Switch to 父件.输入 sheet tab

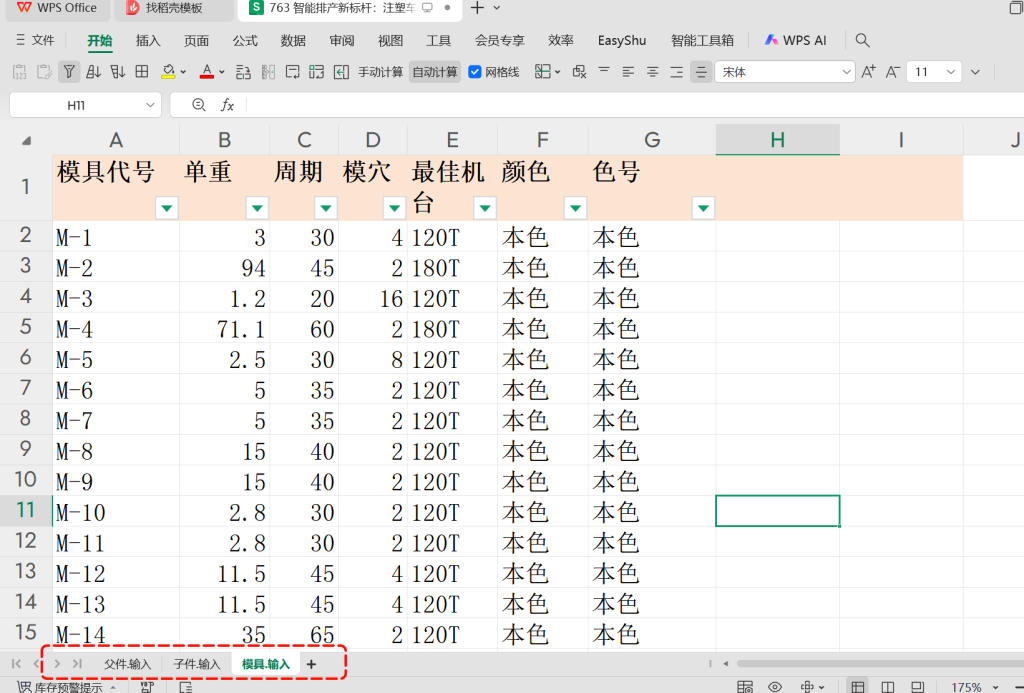tap(127, 664)
